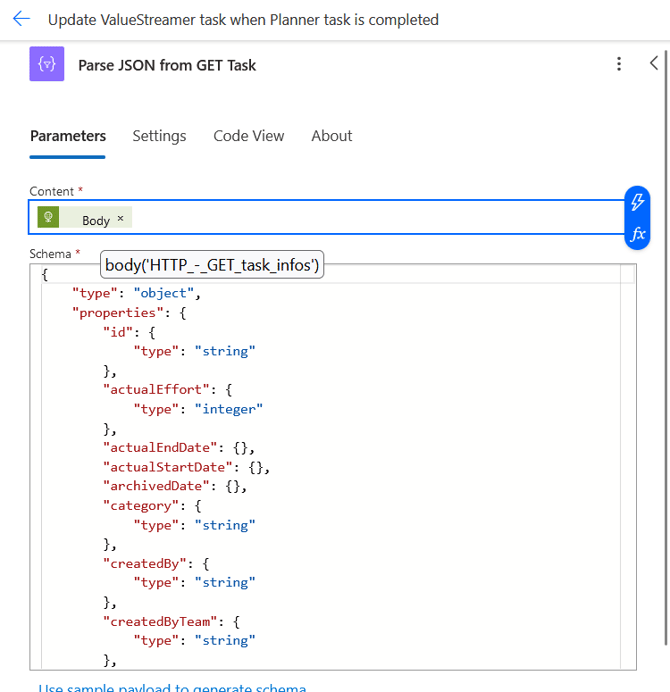Open the fx expression editor

(636, 235)
